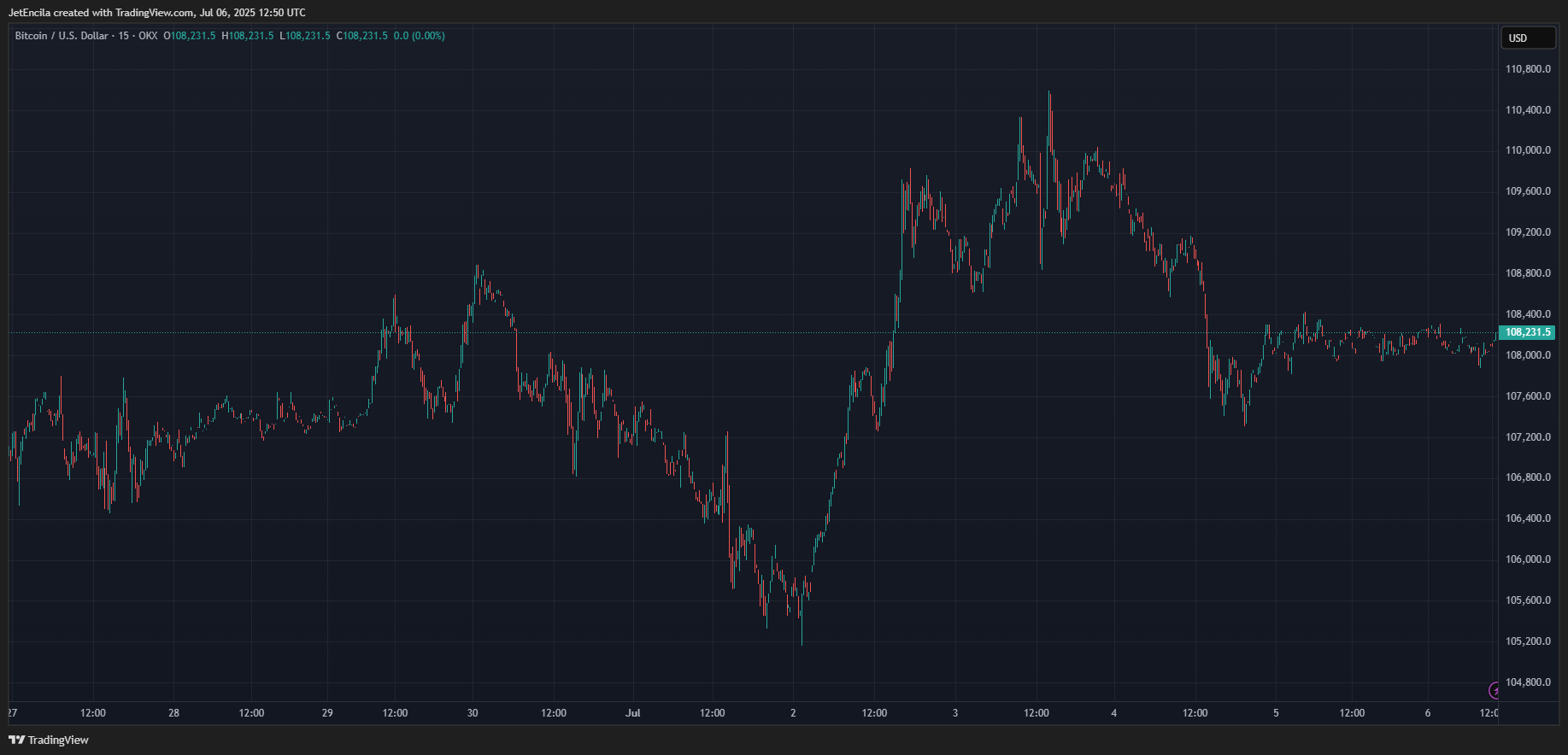The height and width of the screenshot is (755, 1568).
Task: Click the 12:00 label between 2 and 3
Action: pyautogui.click(x=874, y=713)
